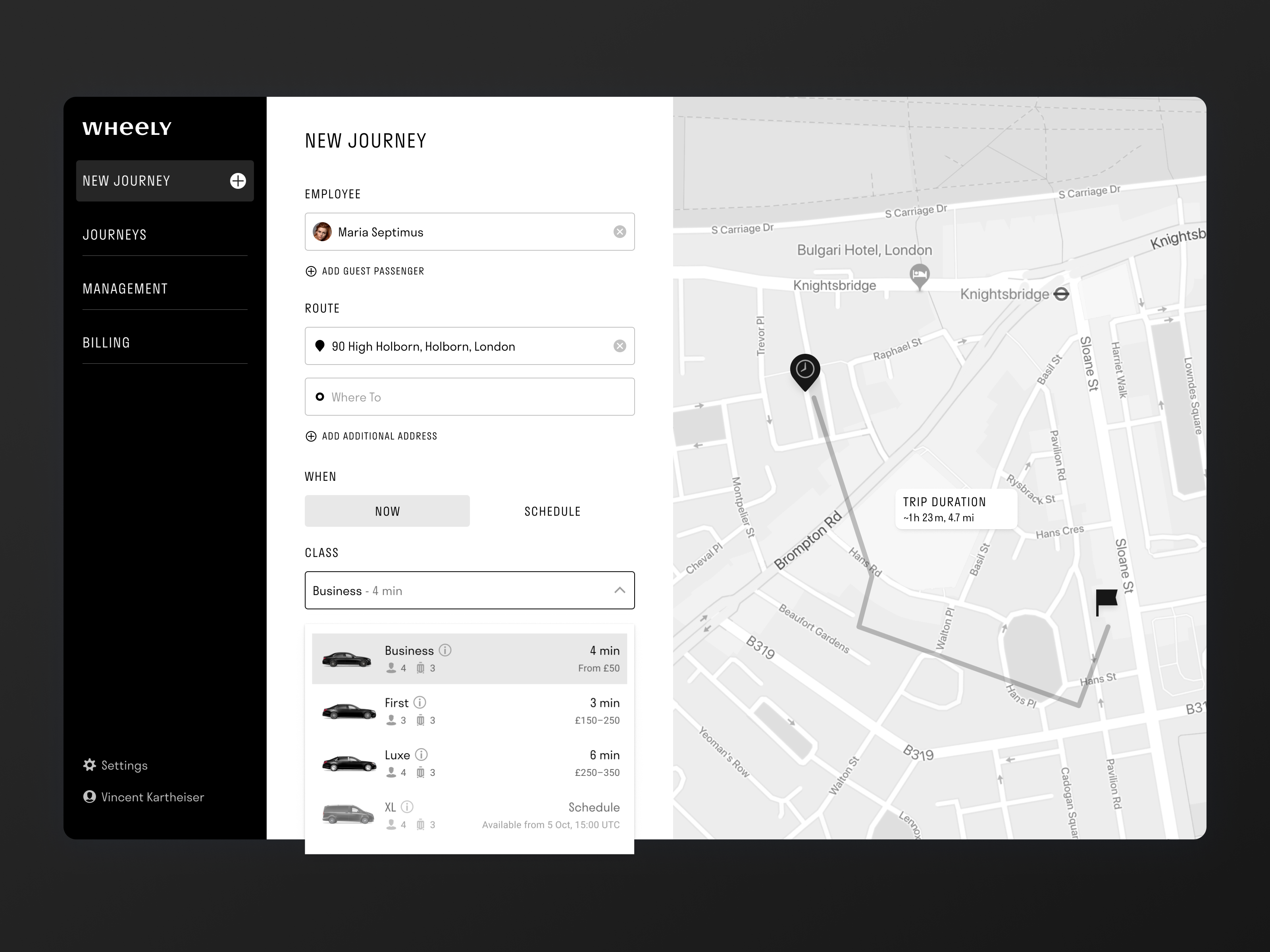This screenshot has height=952, width=1270.
Task: Click the Wheely logo
Action: (127, 129)
